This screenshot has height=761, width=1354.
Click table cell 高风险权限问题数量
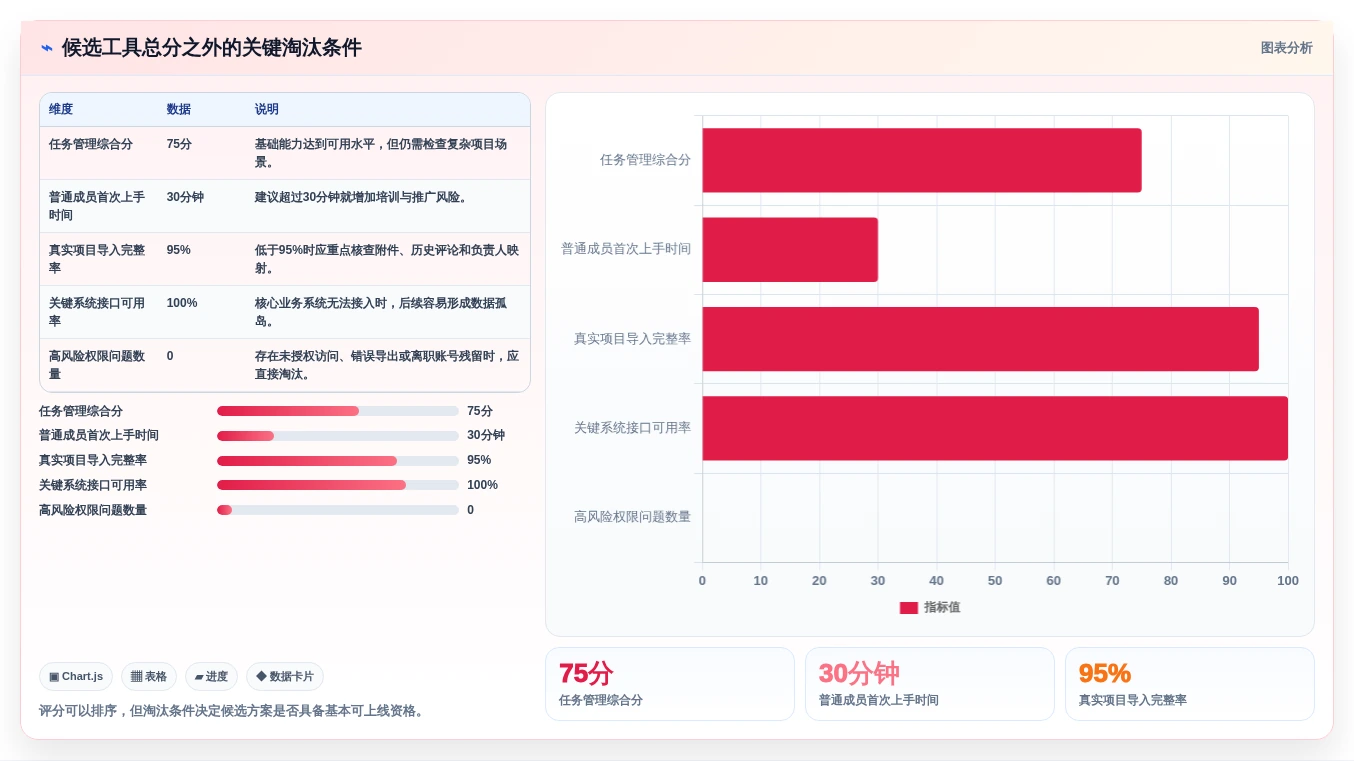pos(97,365)
